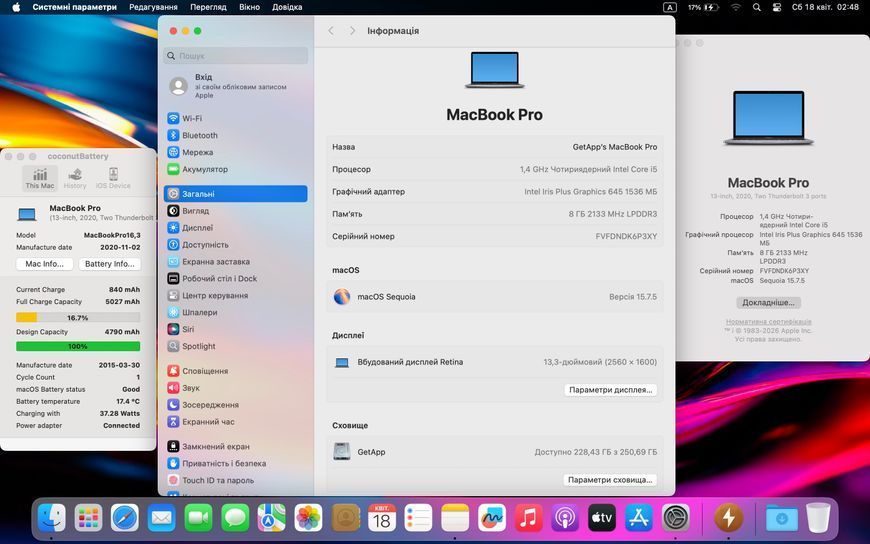870x544 pixels.
Task: Open coconutBattery icon in the Dock
Action: click(728, 518)
